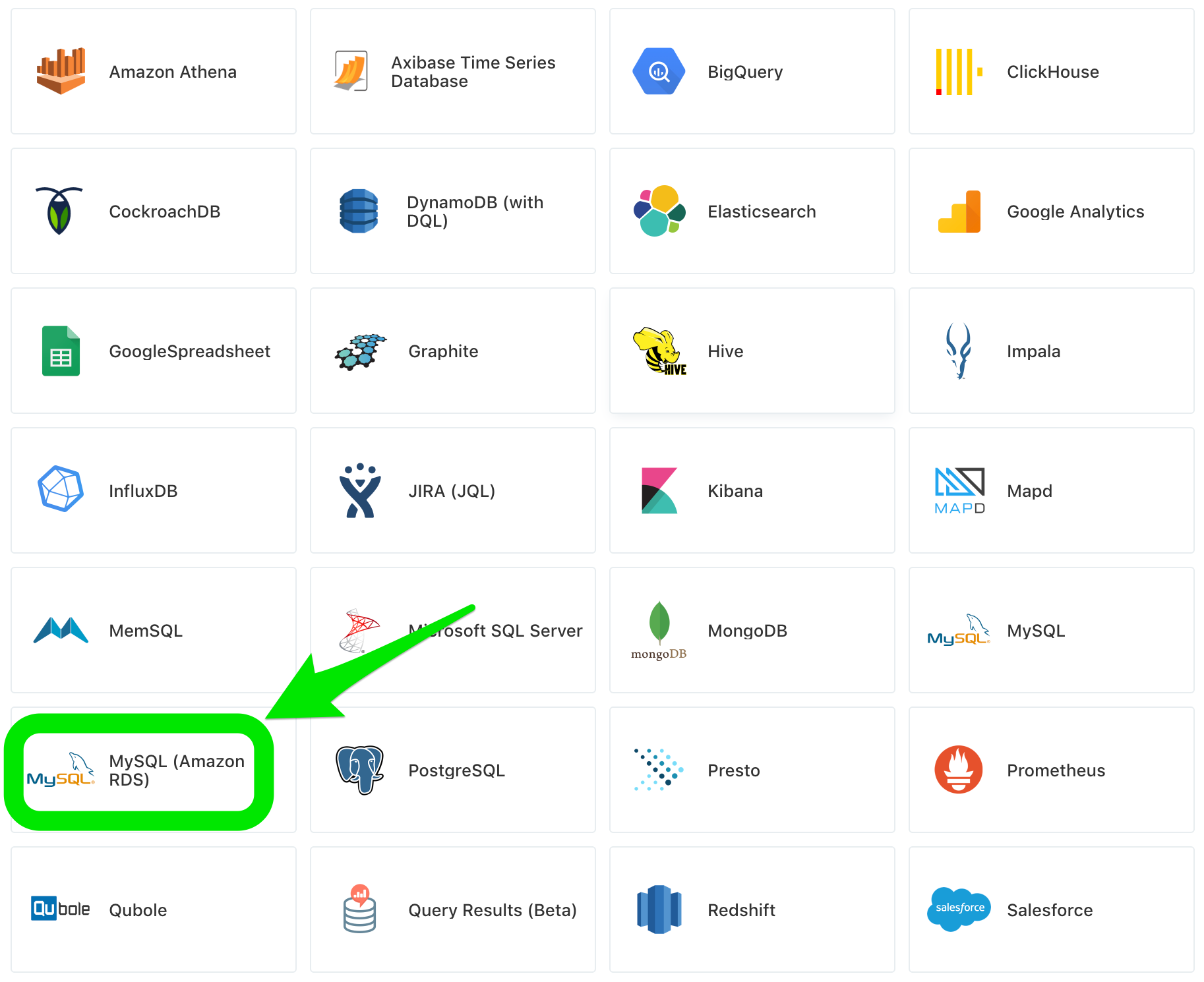Screen dimensions: 1204x982
Task: Choose the "PostgreSQL" label text
Action: [x=457, y=770]
